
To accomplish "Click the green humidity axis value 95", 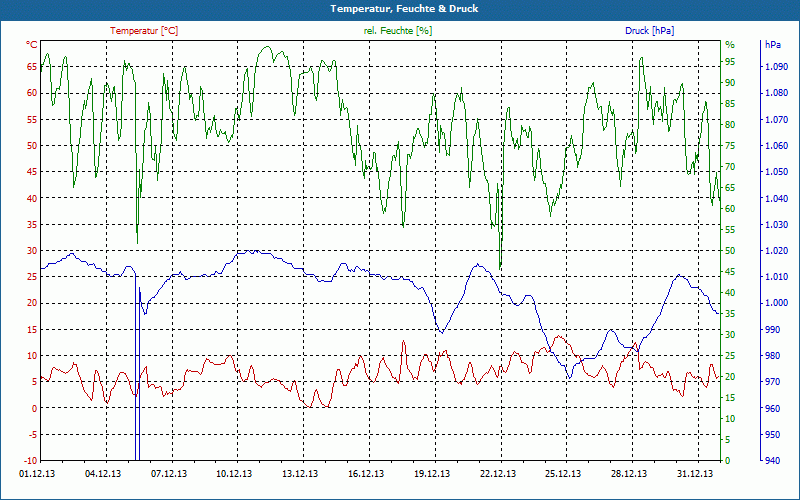I will tap(730, 62).
